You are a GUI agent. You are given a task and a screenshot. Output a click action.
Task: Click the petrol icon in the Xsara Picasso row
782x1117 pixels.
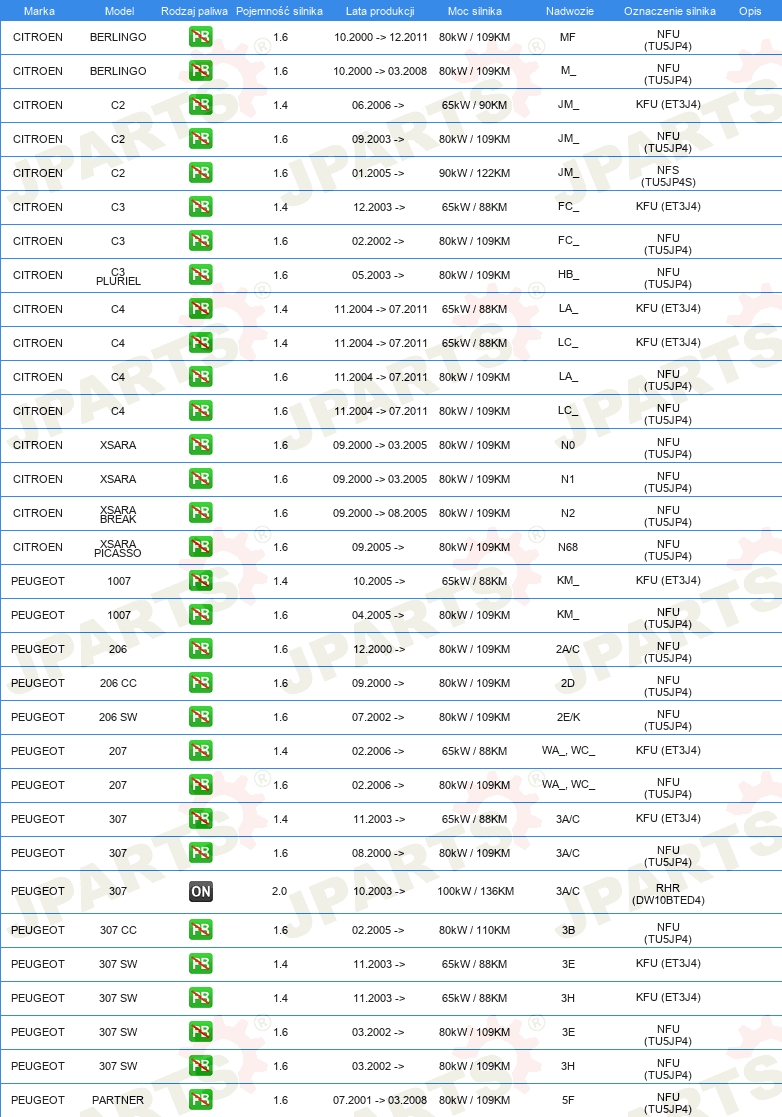[201, 547]
